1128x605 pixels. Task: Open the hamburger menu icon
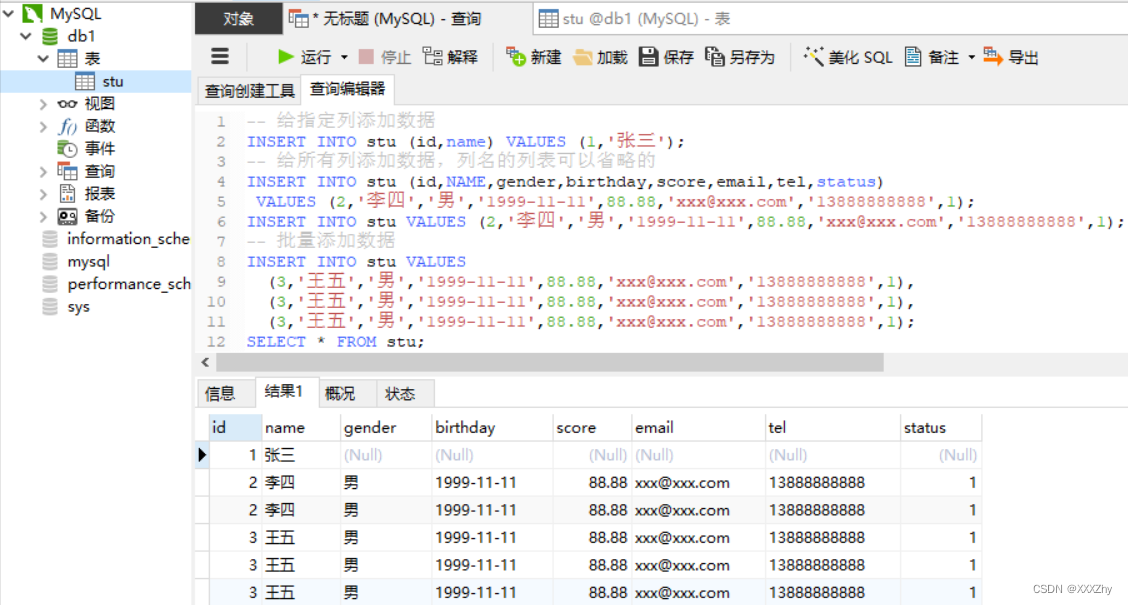coord(220,56)
